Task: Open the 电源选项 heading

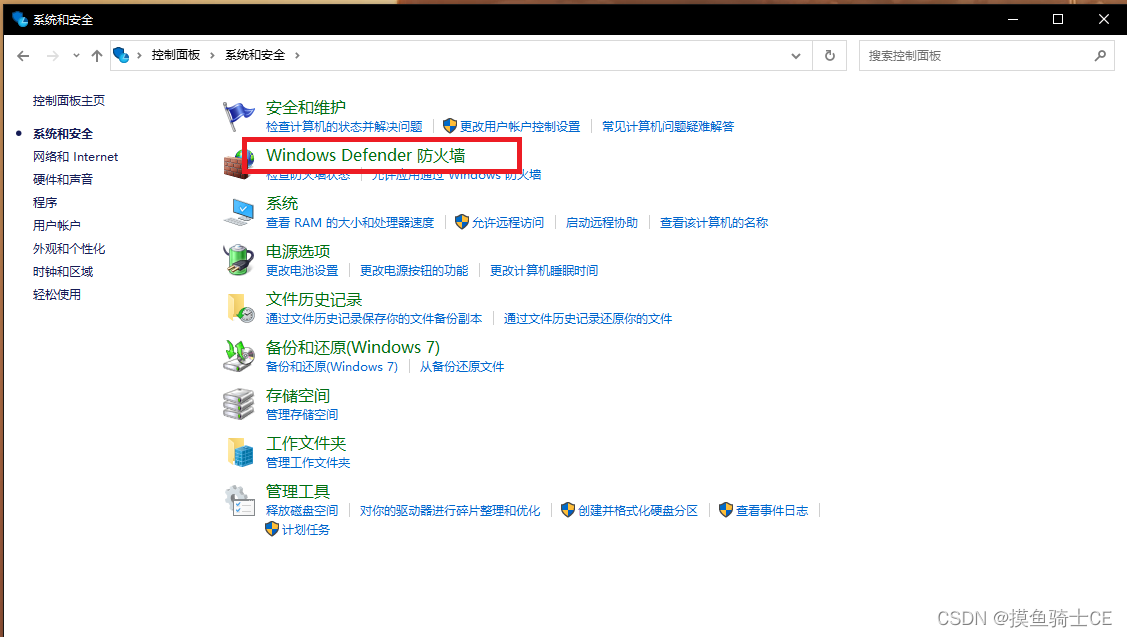Action: pos(298,252)
